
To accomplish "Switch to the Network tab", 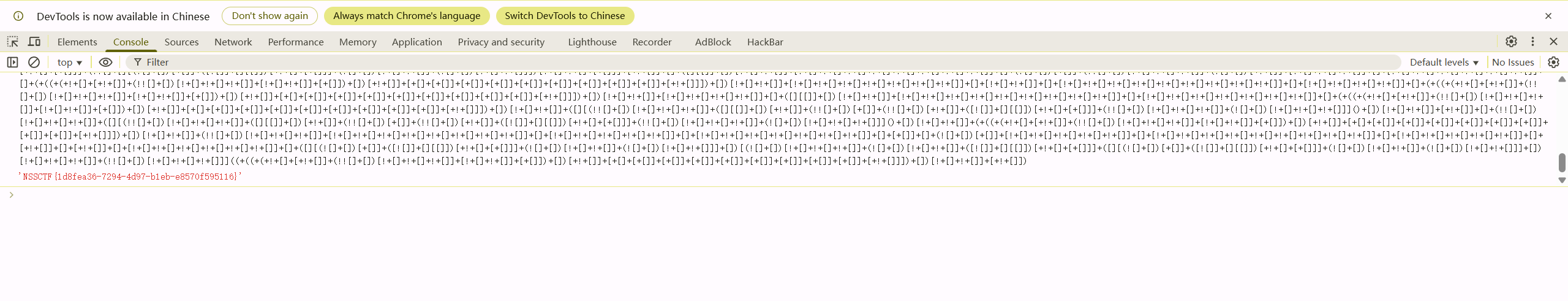I will pos(233,42).
